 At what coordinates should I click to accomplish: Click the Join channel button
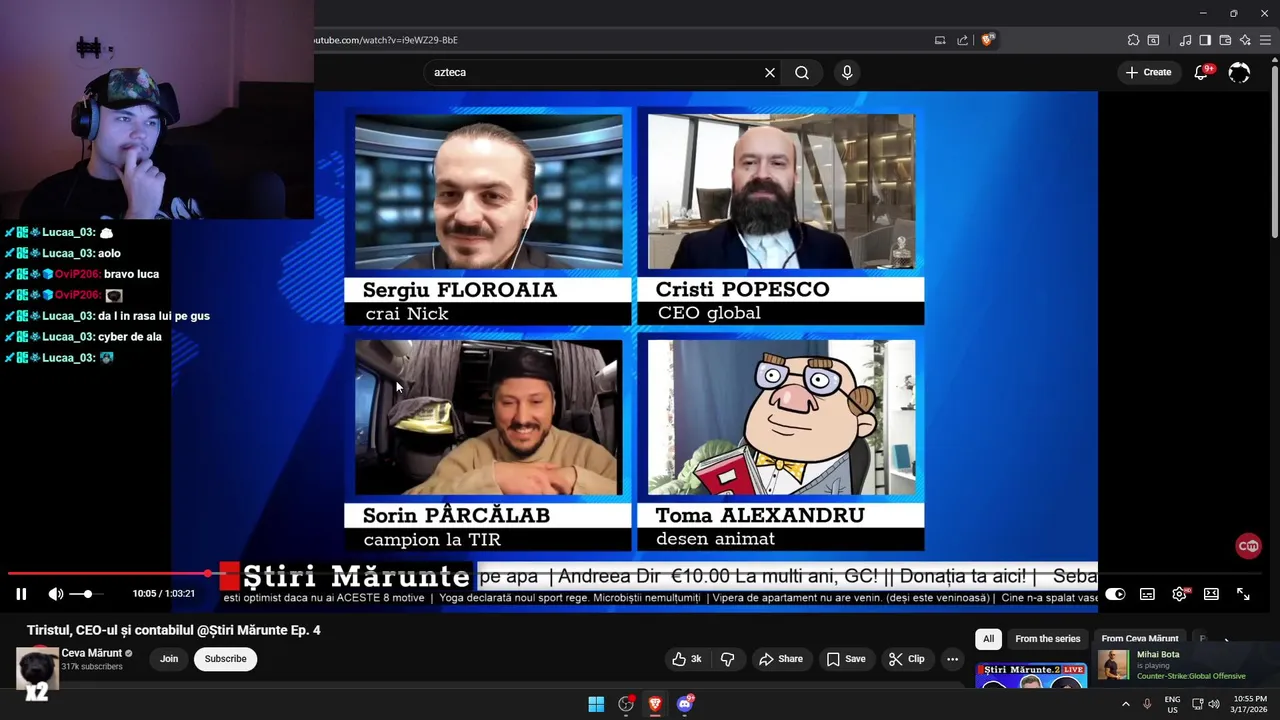coord(169,659)
